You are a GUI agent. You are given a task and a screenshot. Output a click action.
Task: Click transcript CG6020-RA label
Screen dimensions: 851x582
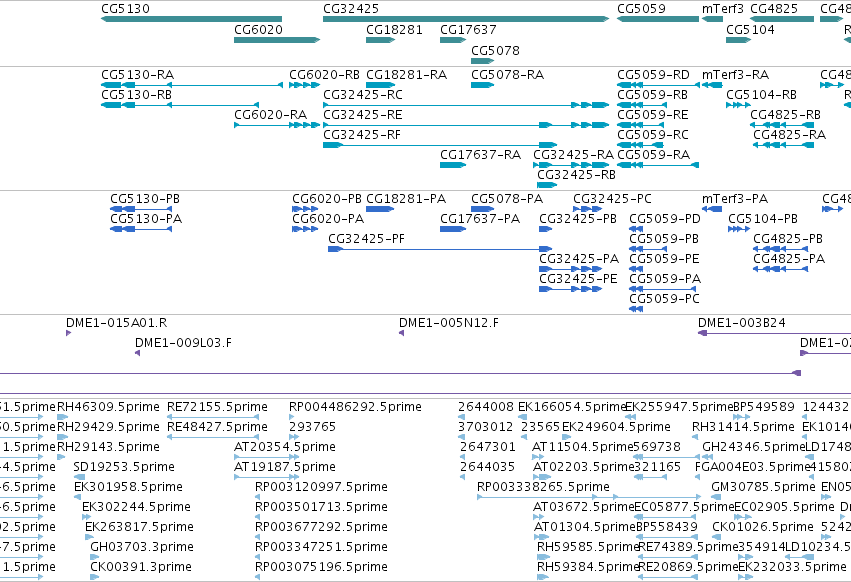click(271, 115)
